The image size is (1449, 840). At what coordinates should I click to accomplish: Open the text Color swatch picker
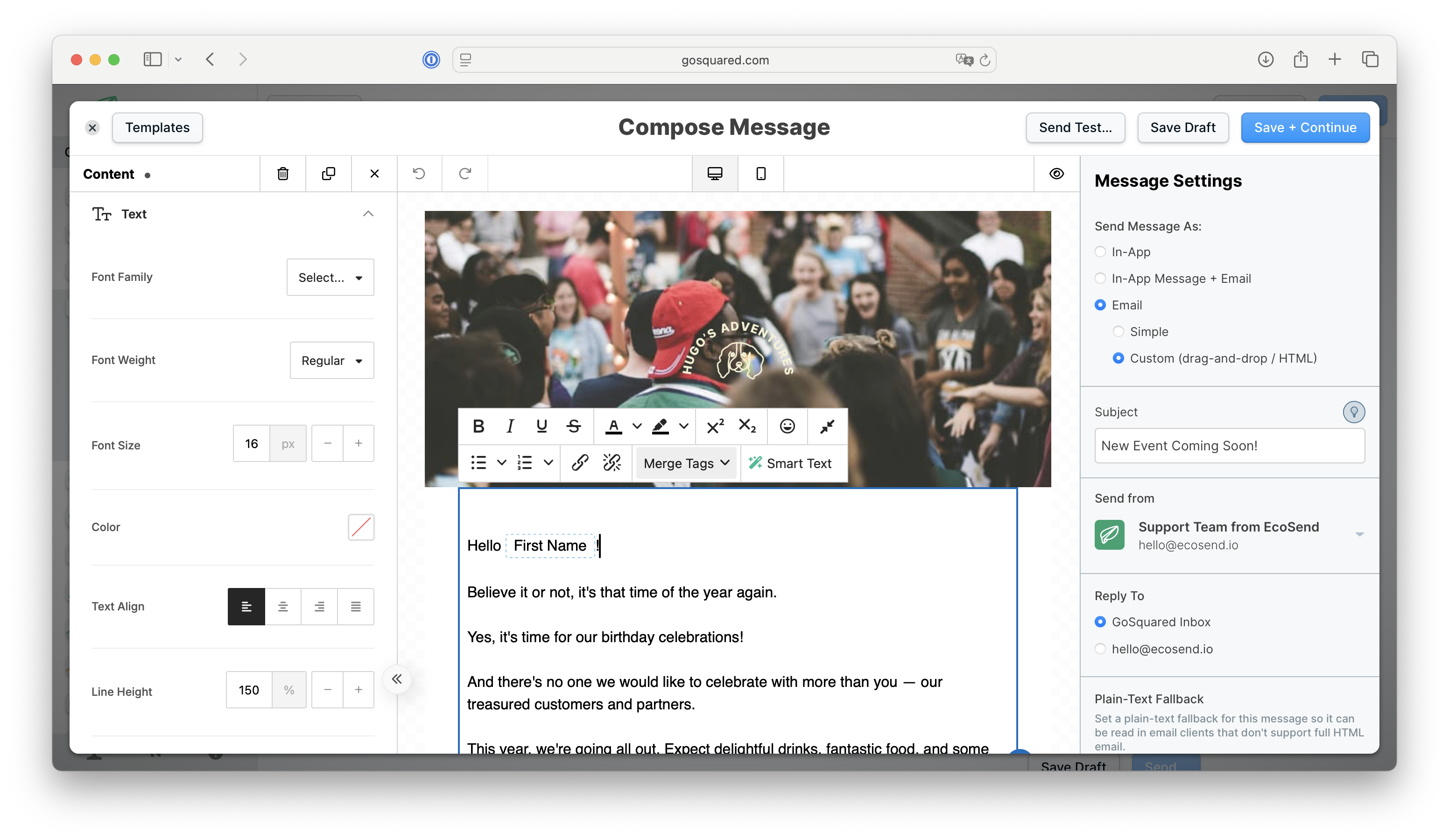point(361,527)
